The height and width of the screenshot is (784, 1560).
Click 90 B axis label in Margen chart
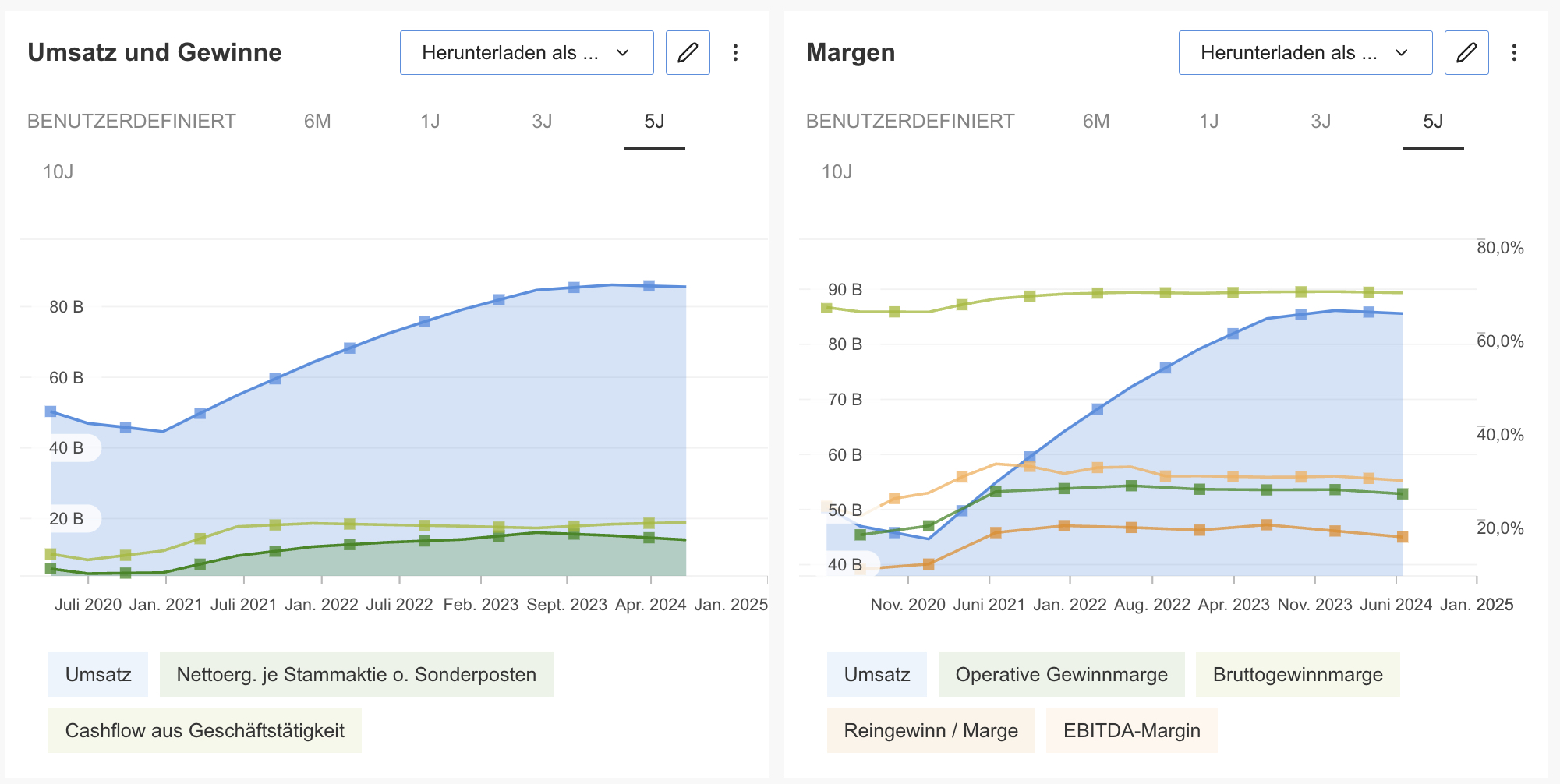(x=845, y=290)
